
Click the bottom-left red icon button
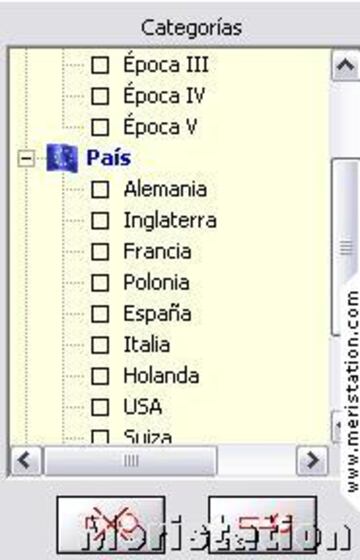(x=111, y=525)
